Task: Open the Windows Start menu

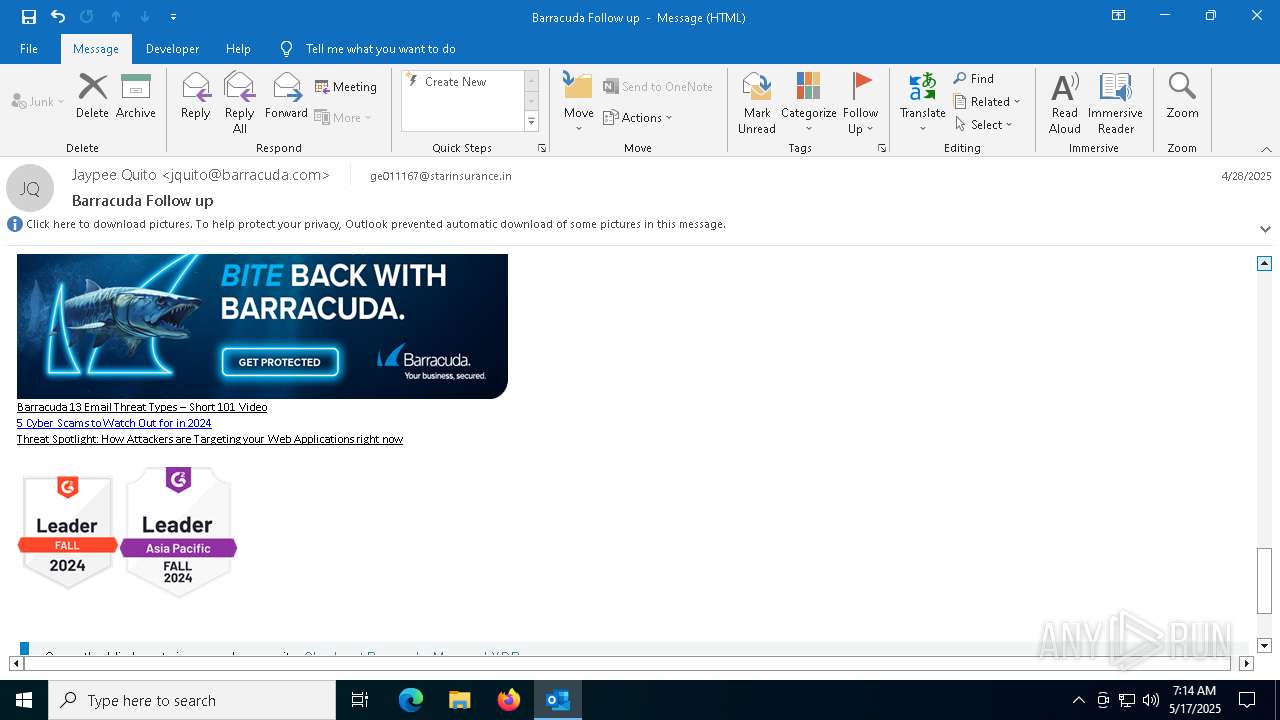Action: (24, 700)
